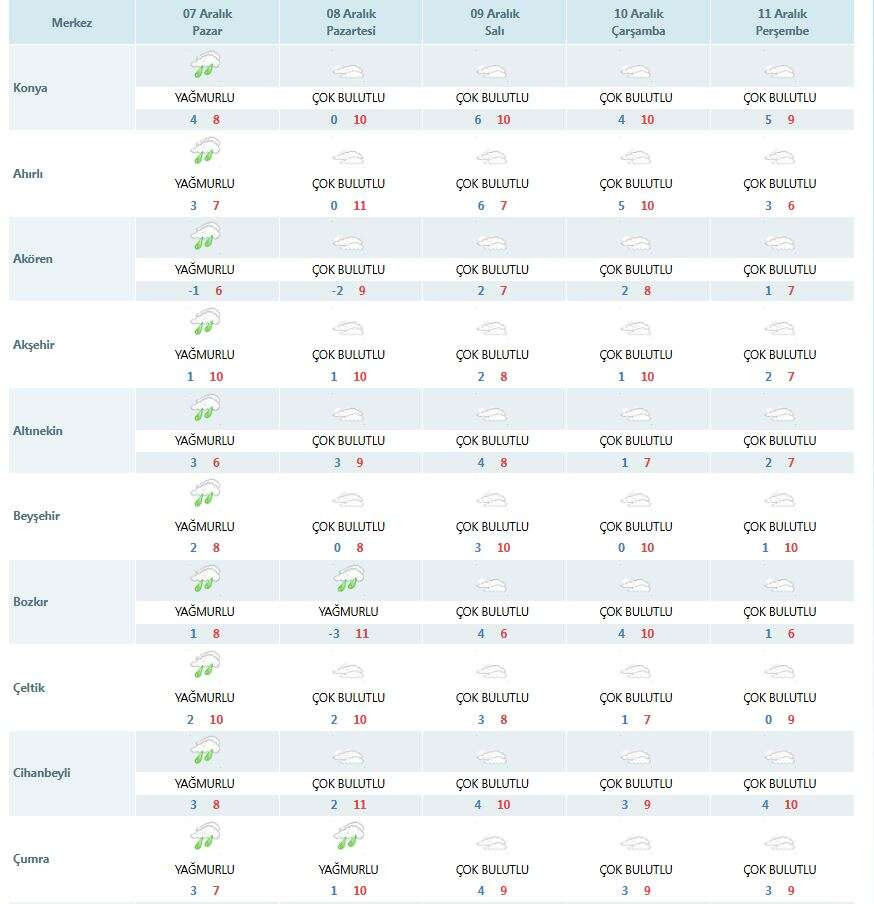Screen dimensions: 874x904
Task: Click Akören's cloud icon for 09 Aralık Salı
Action: coord(492,243)
